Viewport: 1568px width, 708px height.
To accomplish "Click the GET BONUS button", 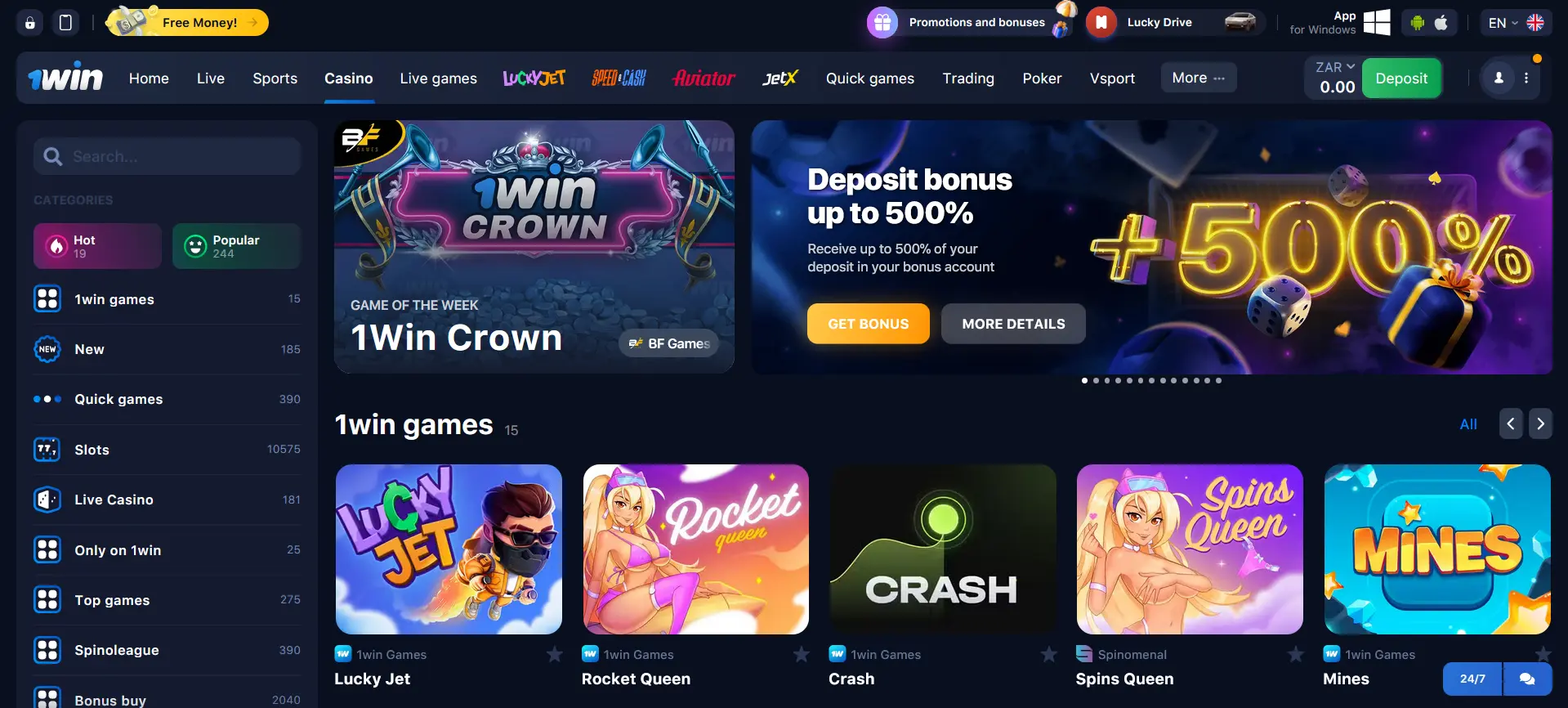I will [x=869, y=324].
